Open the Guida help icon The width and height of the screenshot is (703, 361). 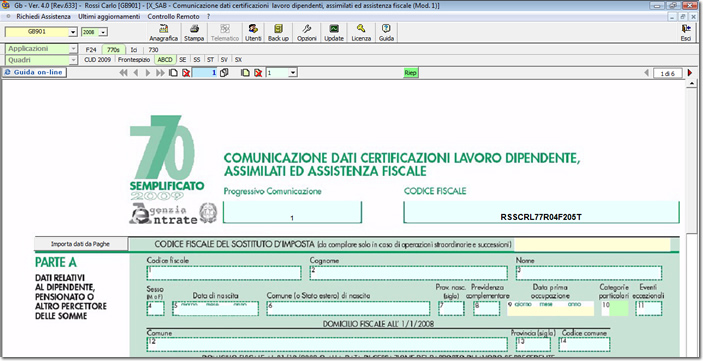click(386, 33)
